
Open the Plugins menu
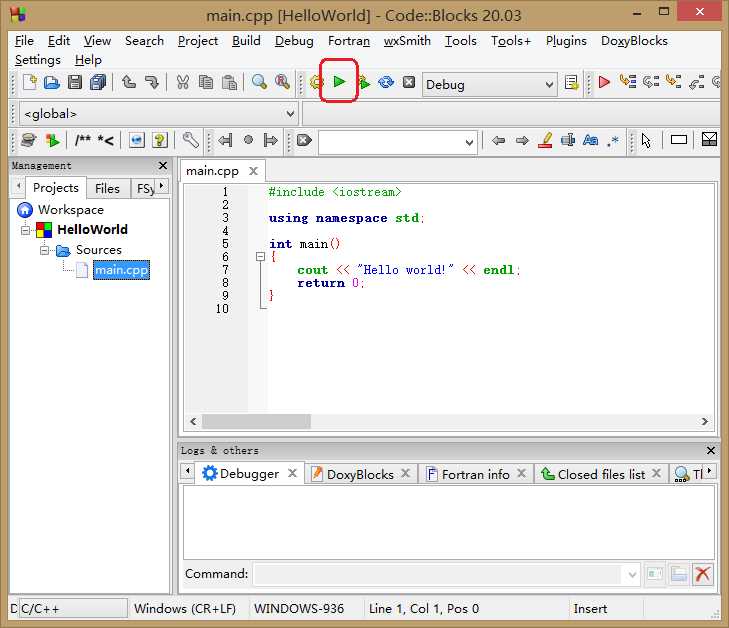coord(566,41)
